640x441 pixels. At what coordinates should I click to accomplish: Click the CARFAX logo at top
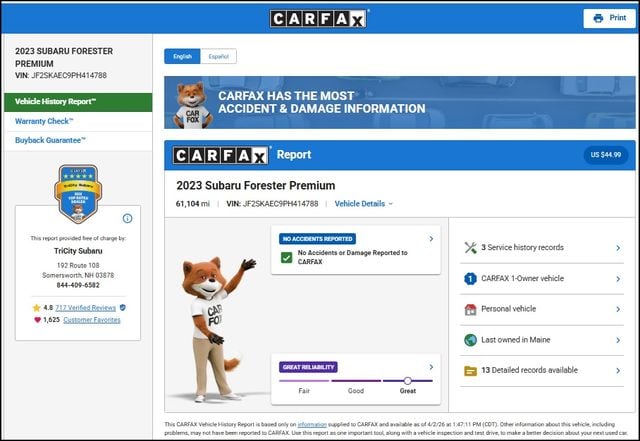[319, 18]
